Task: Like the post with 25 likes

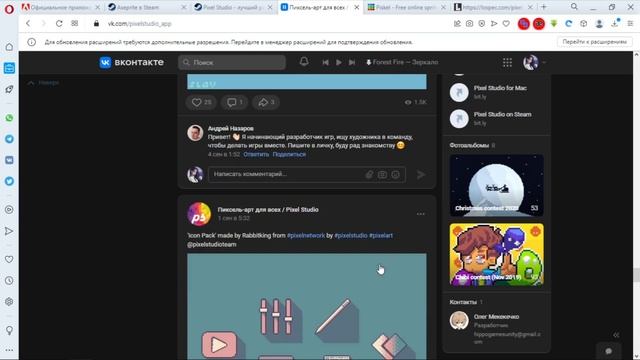Action: (x=202, y=102)
